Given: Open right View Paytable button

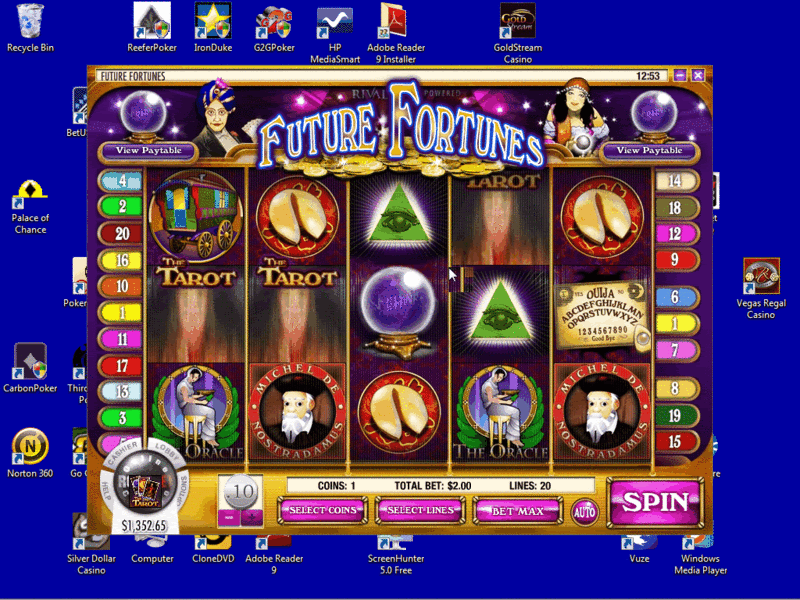Looking at the screenshot, I should [x=649, y=151].
